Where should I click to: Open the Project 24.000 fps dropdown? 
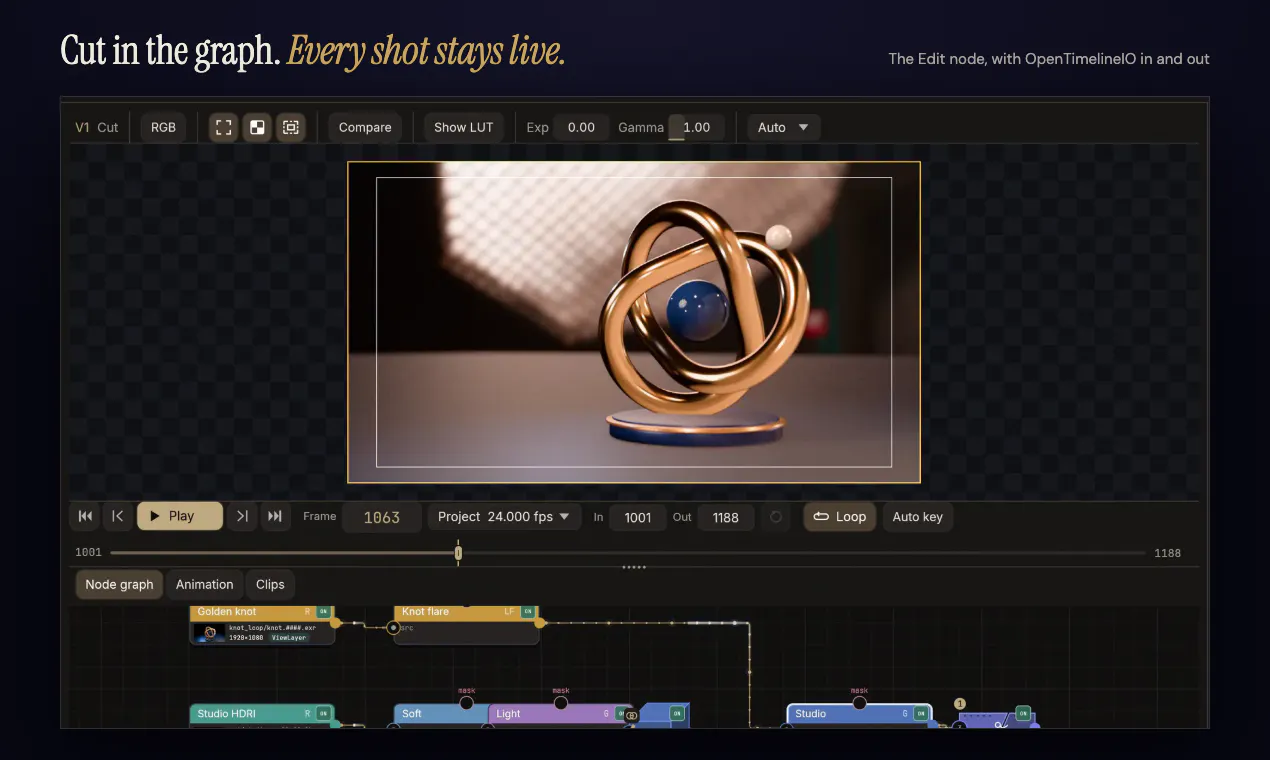(505, 516)
